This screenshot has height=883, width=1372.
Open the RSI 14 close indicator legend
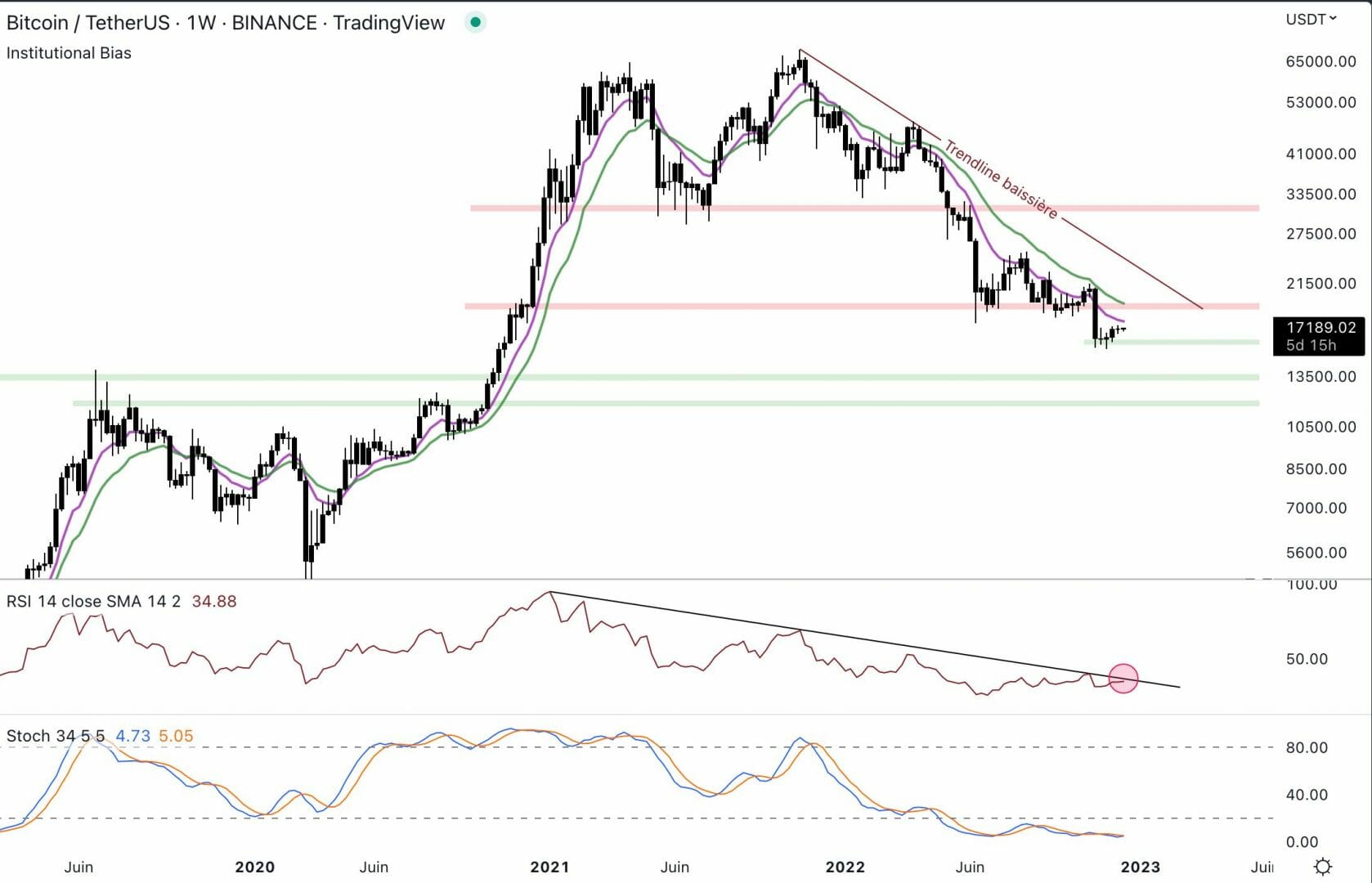[93, 602]
